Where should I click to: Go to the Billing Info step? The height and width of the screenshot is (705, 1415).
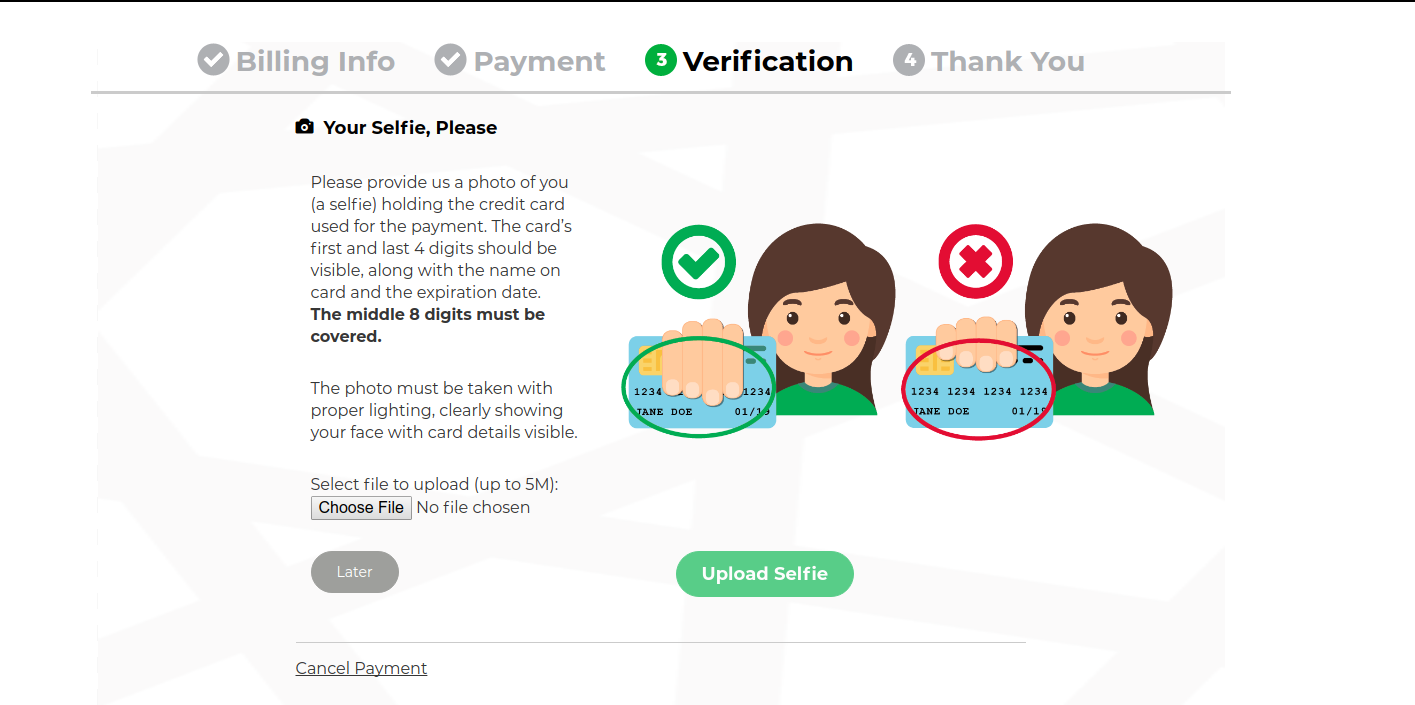[x=315, y=61]
